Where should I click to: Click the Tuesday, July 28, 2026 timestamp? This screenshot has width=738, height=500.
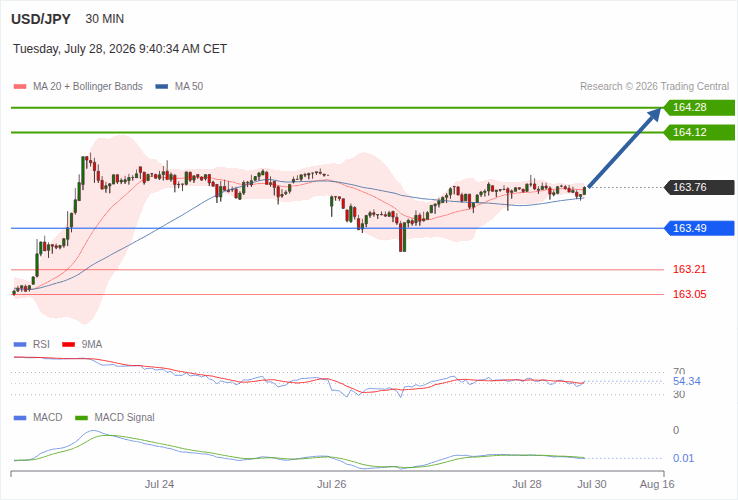pyautogui.click(x=120, y=49)
